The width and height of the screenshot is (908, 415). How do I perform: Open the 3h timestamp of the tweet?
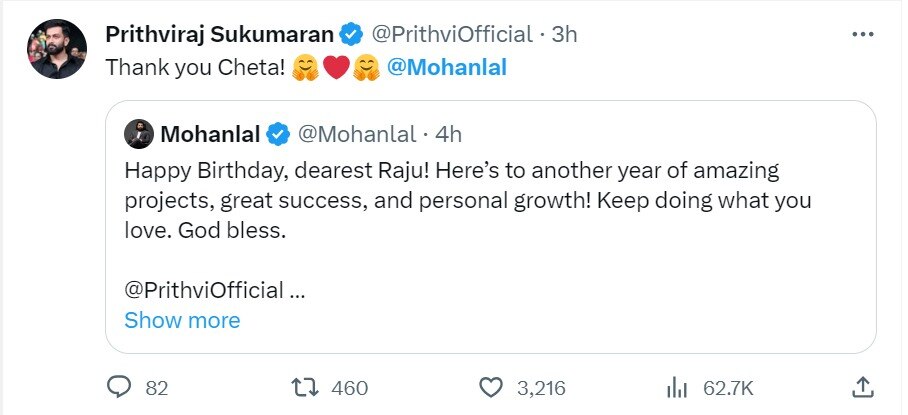pos(565,34)
